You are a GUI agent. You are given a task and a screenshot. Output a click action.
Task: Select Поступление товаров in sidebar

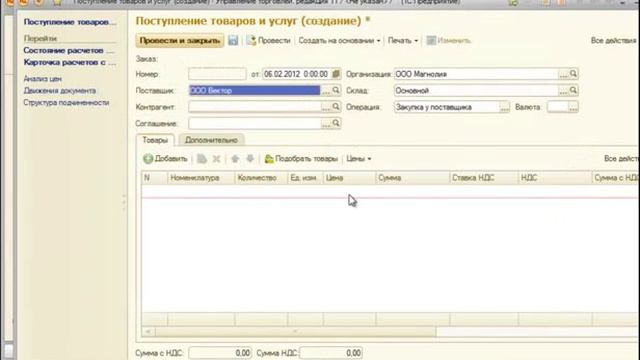tap(69, 22)
